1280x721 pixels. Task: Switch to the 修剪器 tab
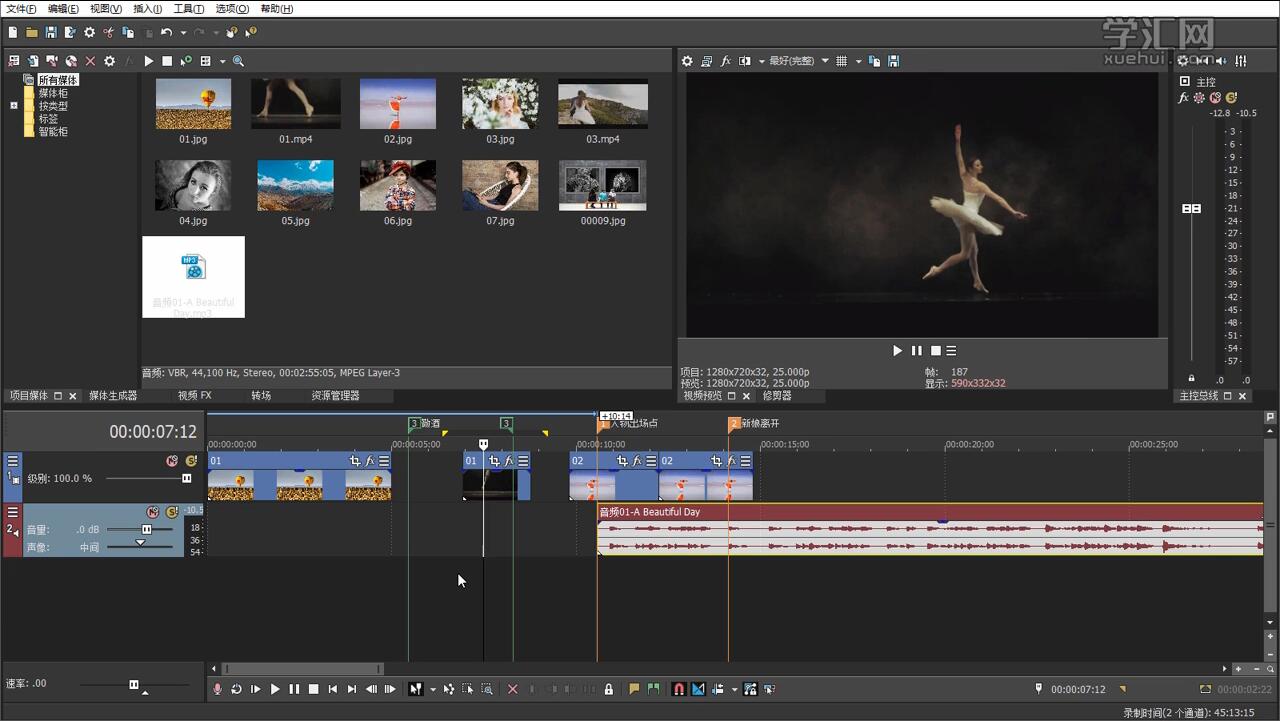click(x=777, y=396)
